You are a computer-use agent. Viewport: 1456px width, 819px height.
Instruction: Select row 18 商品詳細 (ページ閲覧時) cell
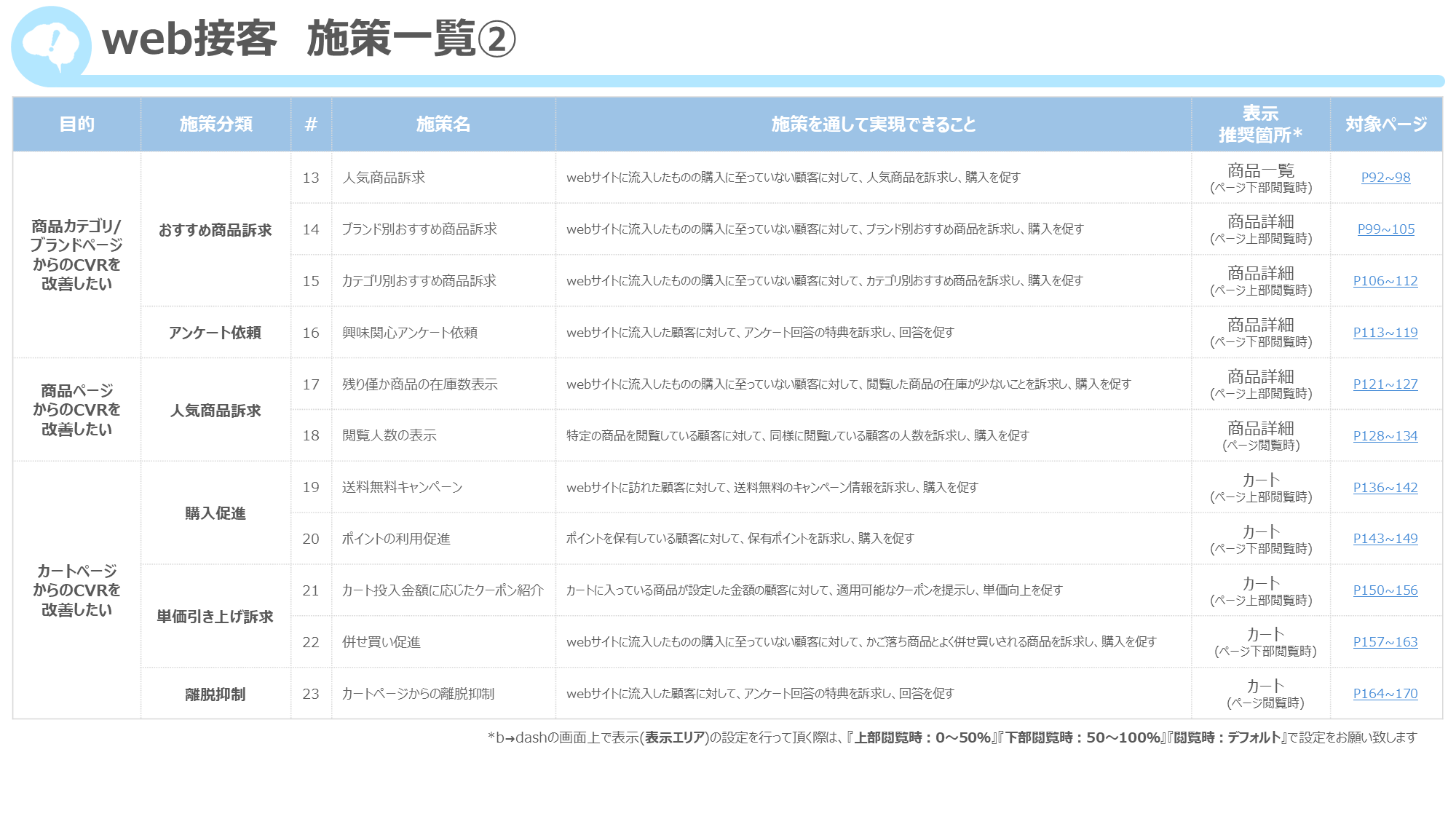tap(1261, 436)
